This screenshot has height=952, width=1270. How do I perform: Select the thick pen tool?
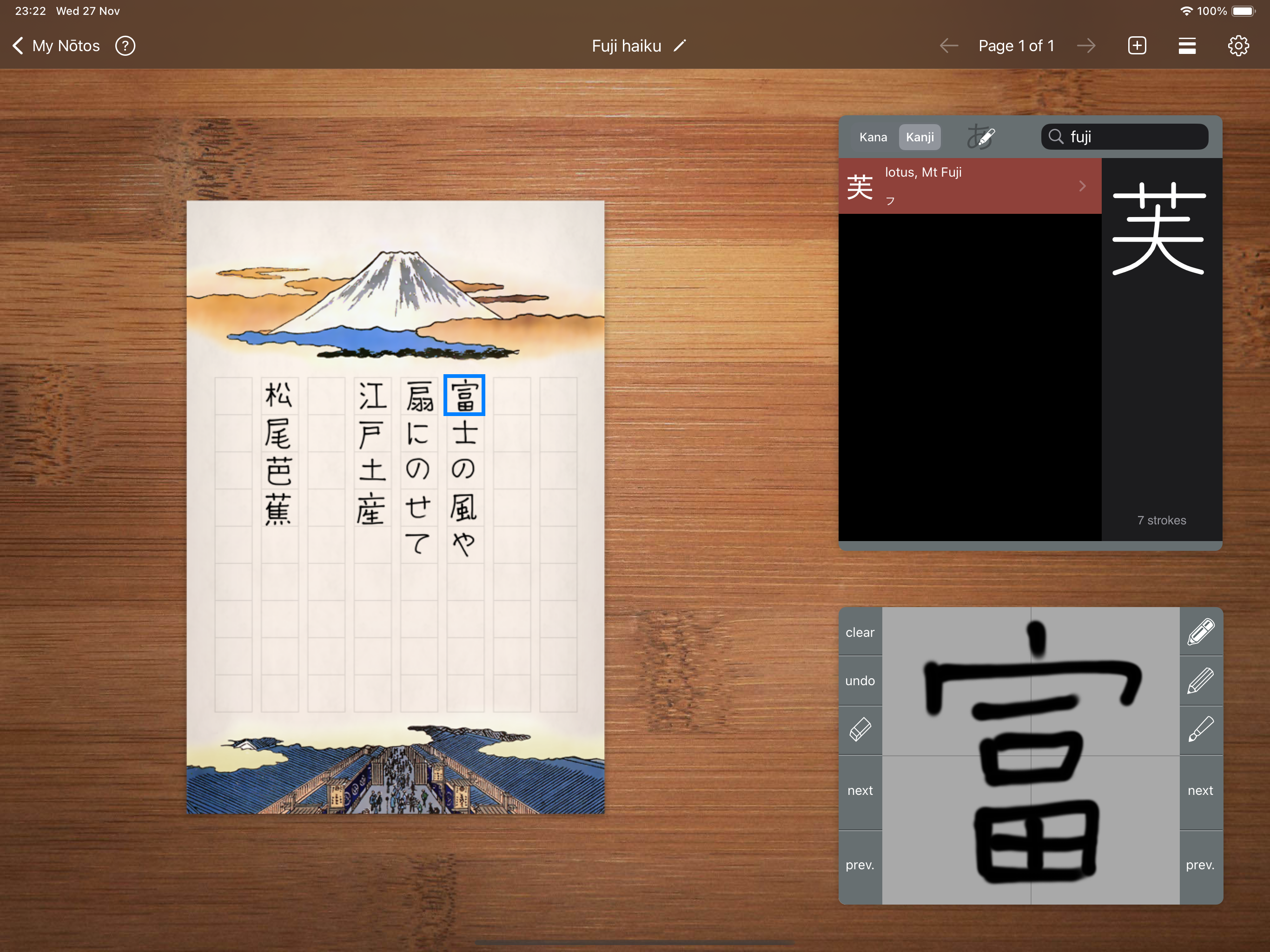click(1201, 632)
